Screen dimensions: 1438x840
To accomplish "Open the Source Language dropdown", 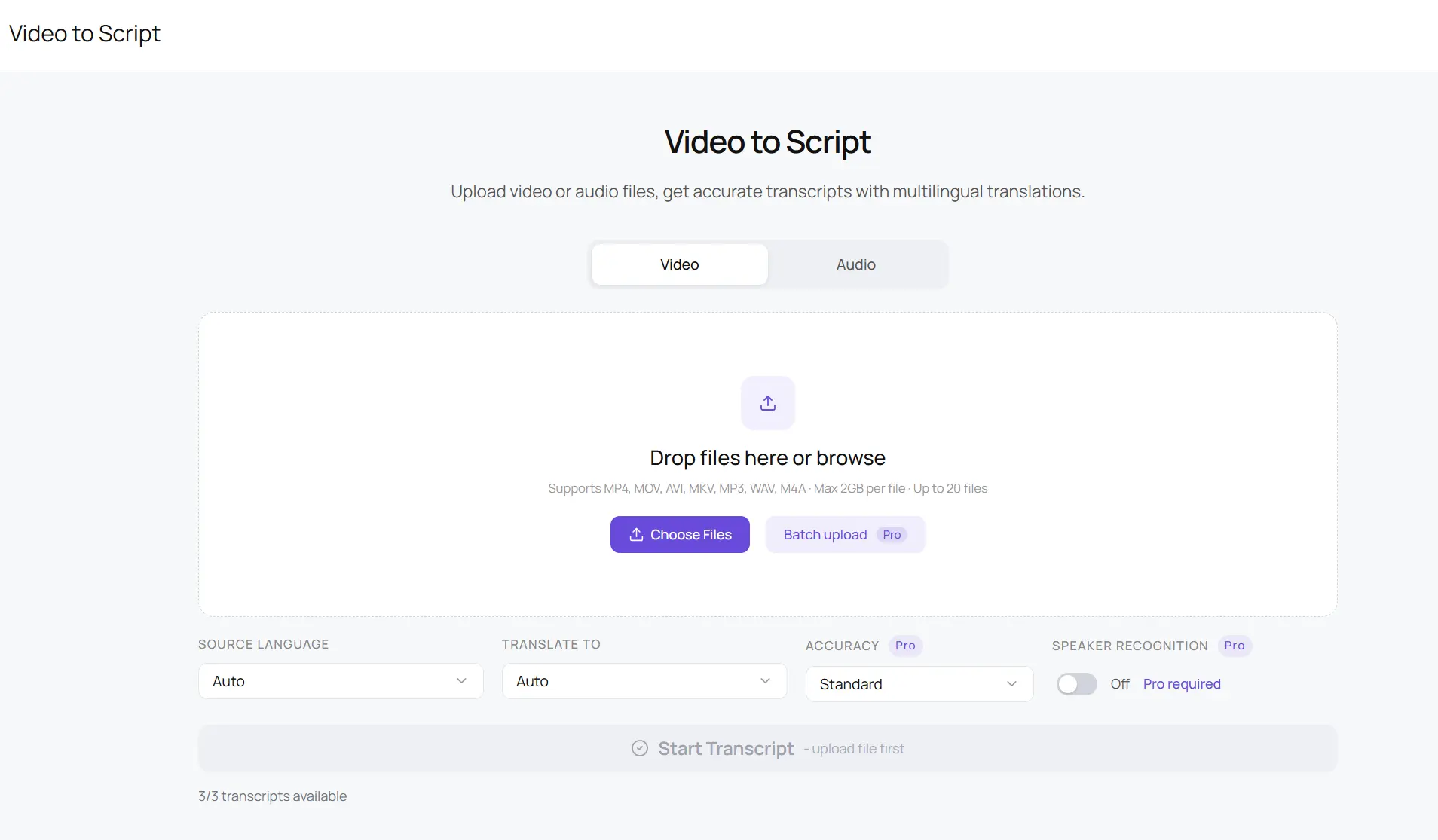I will [340, 681].
